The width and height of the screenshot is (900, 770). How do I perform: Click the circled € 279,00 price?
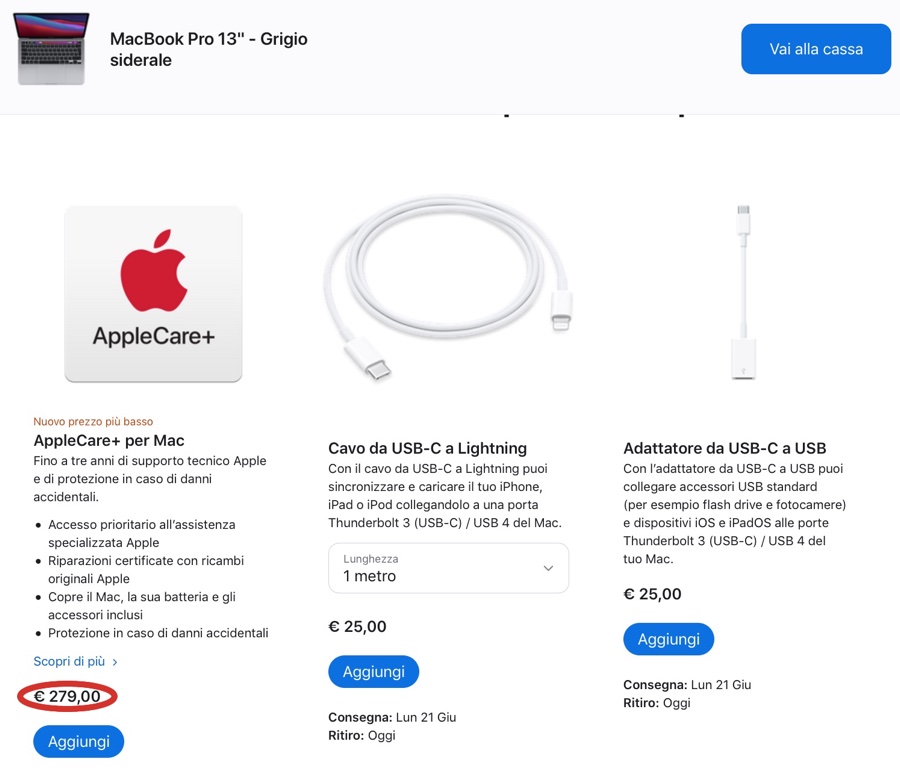[x=68, y=696]
